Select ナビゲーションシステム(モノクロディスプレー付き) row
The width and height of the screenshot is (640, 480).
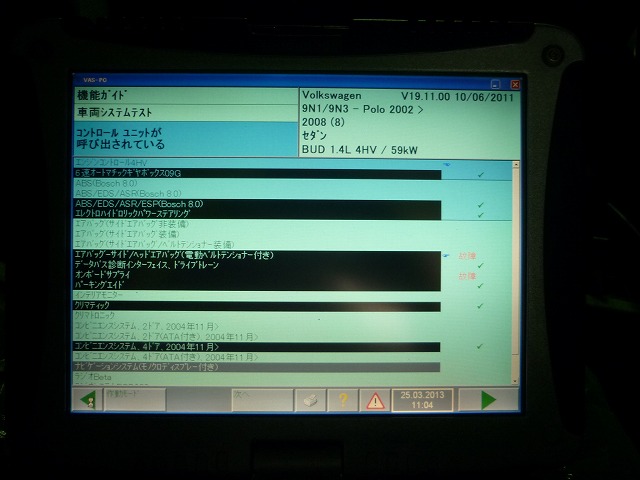point(257,367)
